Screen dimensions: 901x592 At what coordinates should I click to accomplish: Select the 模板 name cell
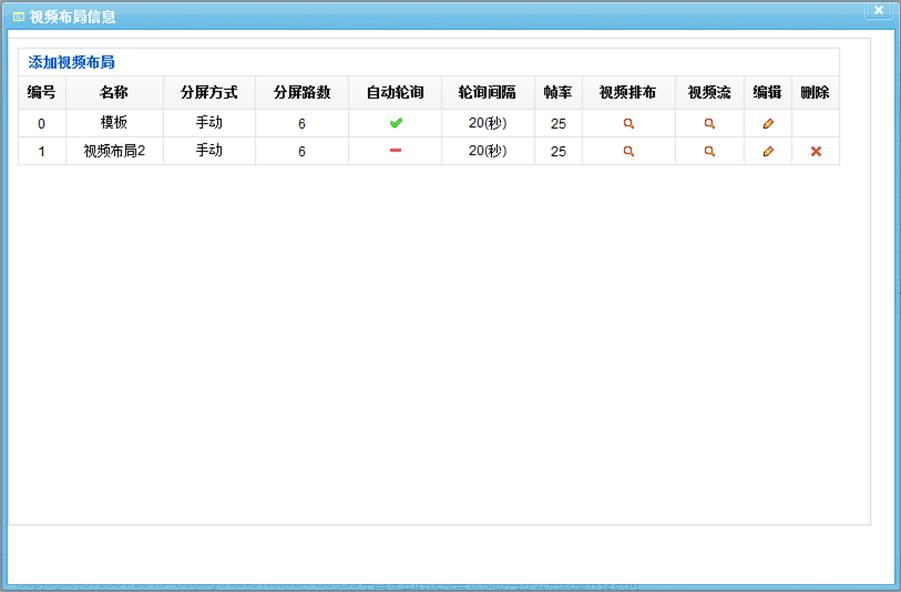[114, 124]
